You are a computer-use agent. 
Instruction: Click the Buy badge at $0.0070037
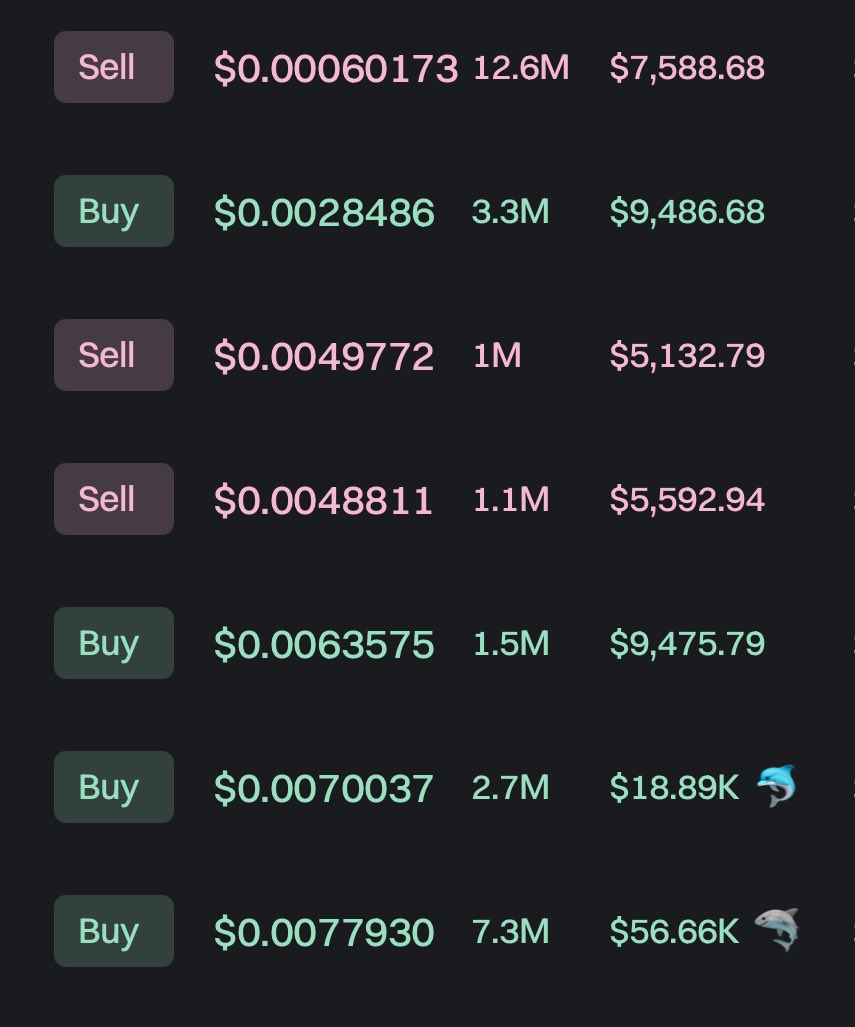[x=114, y=787]
